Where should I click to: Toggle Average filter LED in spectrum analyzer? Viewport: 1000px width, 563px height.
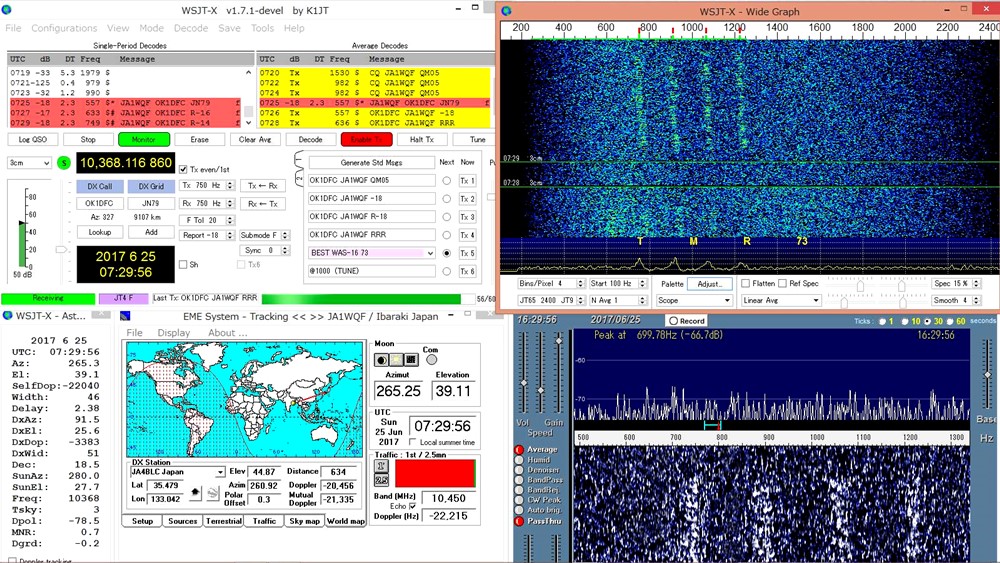pyautogui.click(x=519, y=450)
